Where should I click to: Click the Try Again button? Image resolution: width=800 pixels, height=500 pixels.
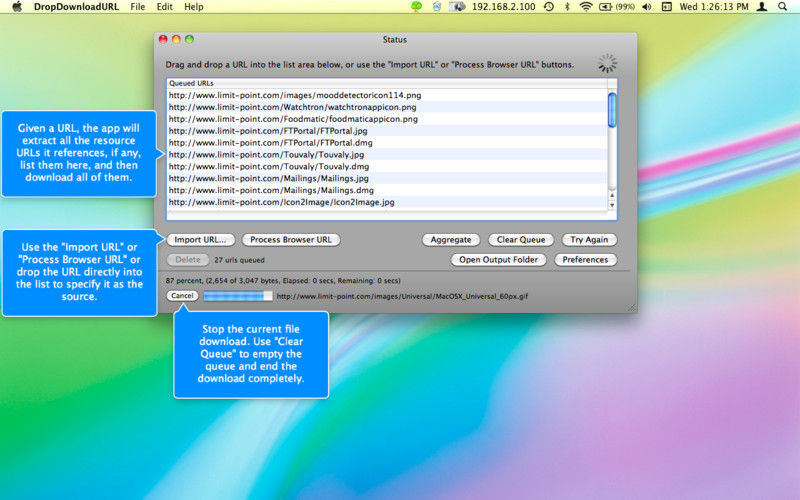(x=589, y=240)
